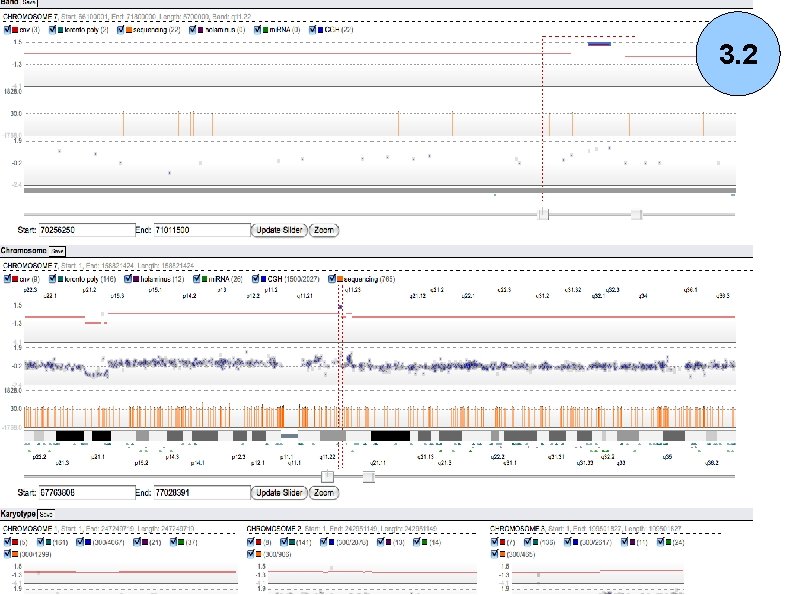
Task: Click right slider handle in Band panel
Action: pyautogui.click(x=637, y=215)
